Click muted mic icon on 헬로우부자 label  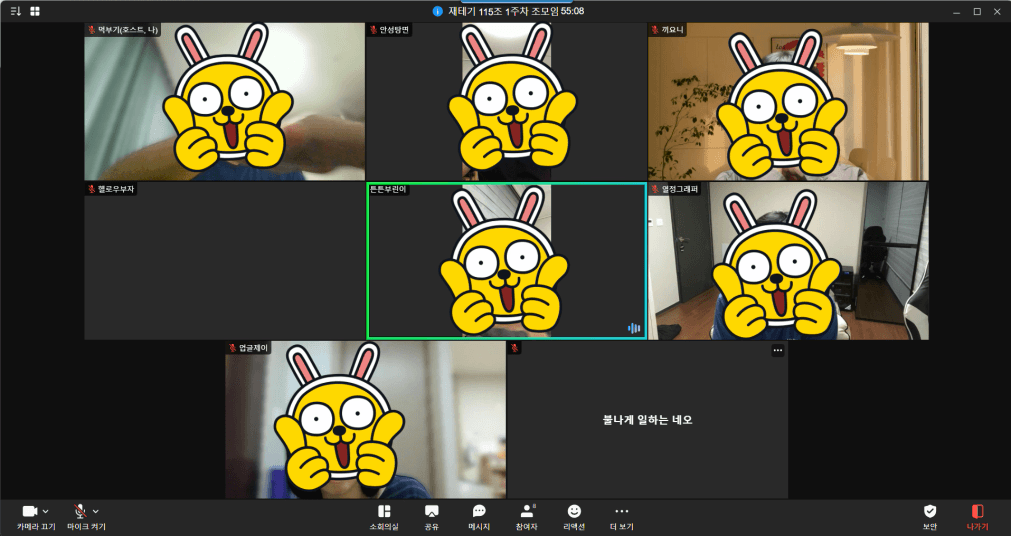pyautogui.click(x=92, y=189)
